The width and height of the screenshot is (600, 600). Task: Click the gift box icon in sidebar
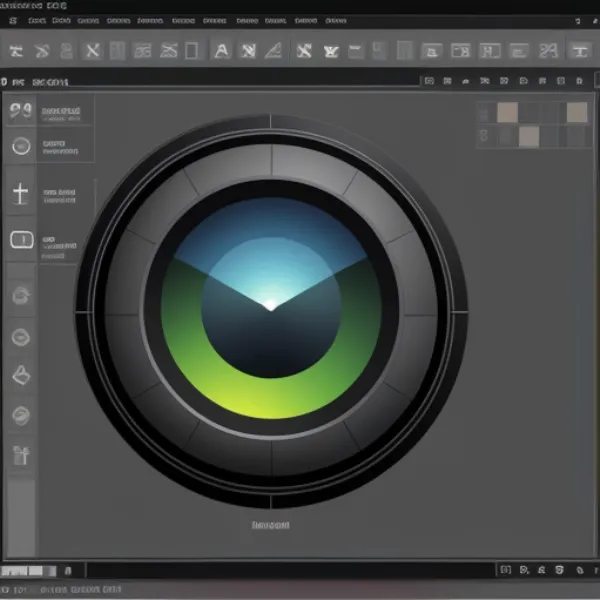click(21, 455)
